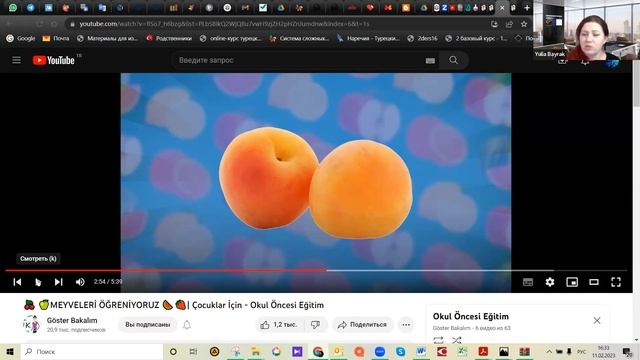The width and height of the screenshot is (640, 360).
Task: Switch to the Gmail browser tab
Action: click(x=245, y=8)
